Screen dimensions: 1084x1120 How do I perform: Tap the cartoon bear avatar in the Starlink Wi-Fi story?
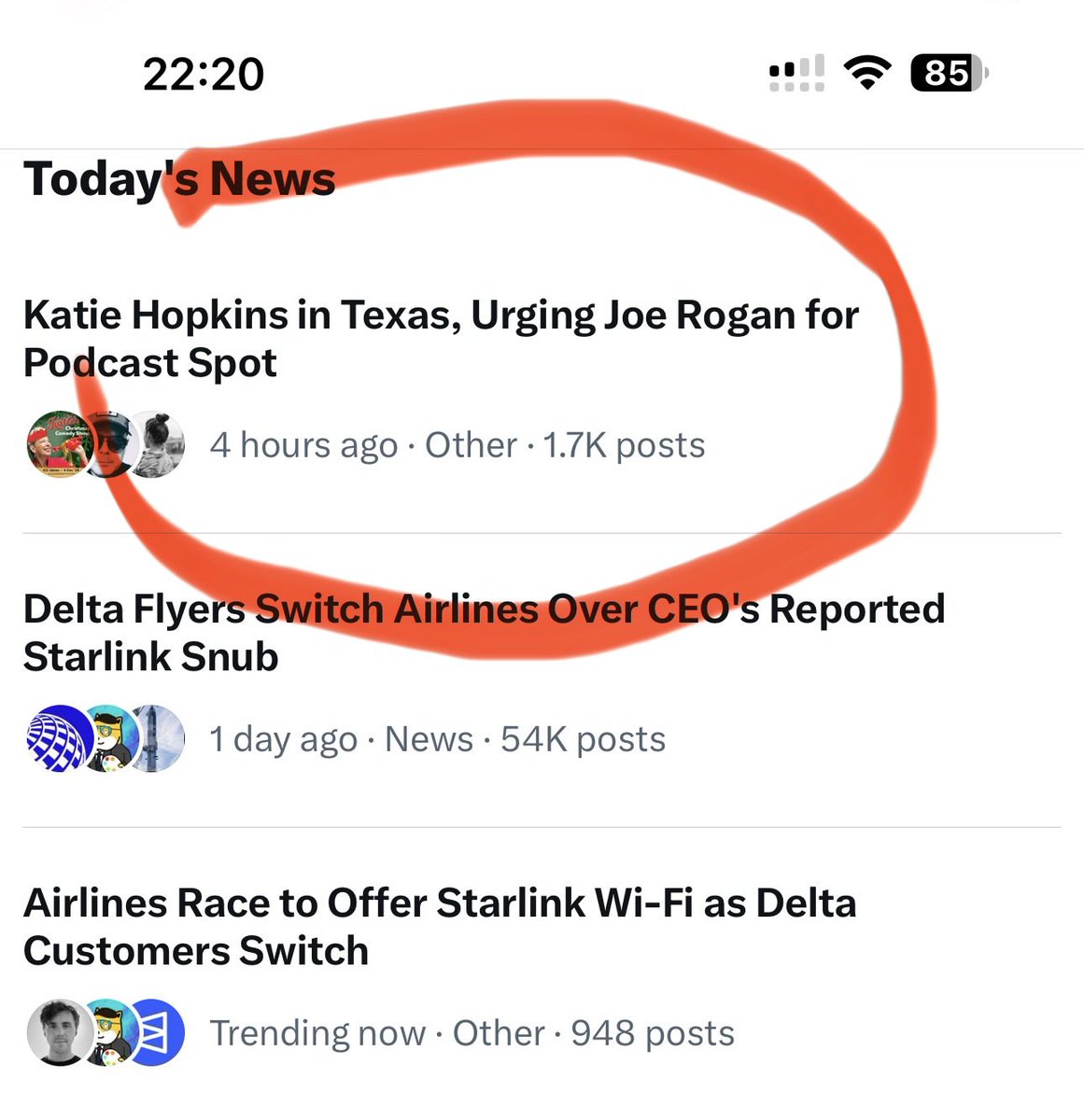[x=112, y=1032]
